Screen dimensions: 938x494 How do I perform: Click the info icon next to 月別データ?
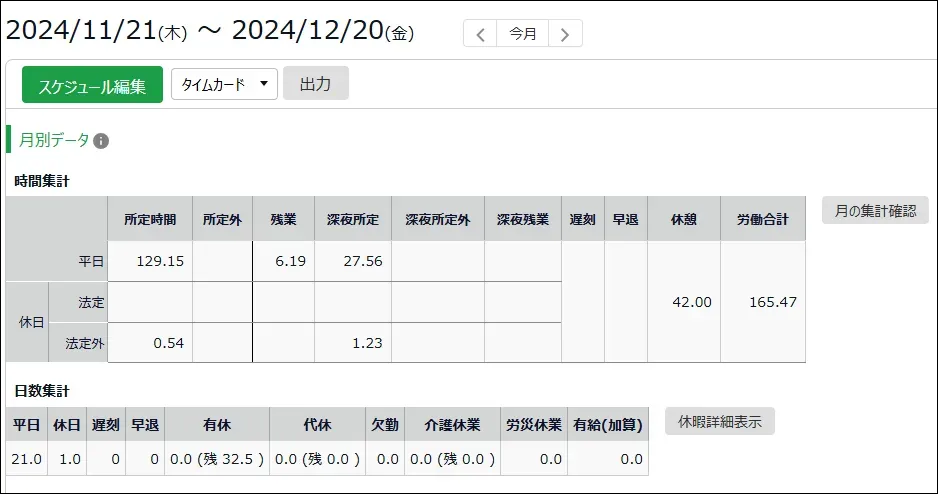(101, 141)
